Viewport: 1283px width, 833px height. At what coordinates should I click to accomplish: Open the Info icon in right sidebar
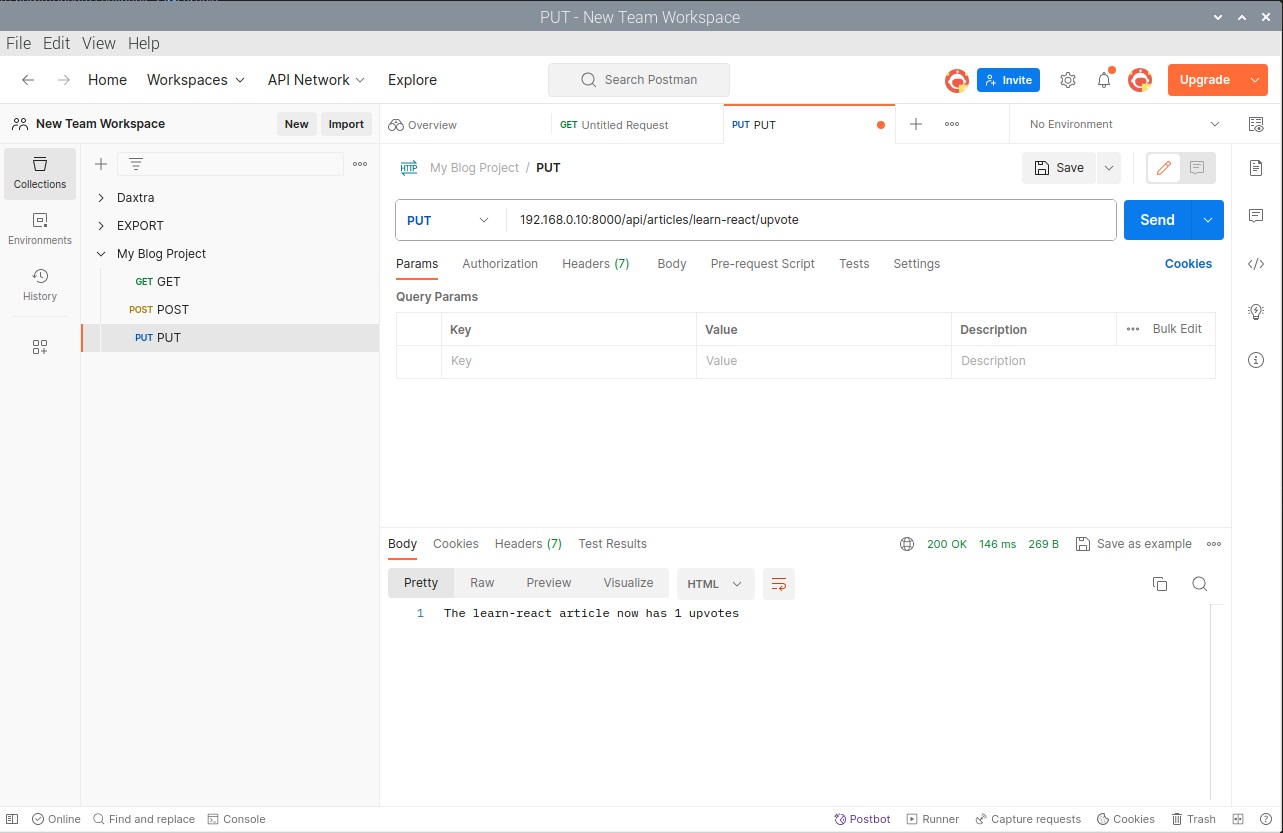pos(1257,360)
